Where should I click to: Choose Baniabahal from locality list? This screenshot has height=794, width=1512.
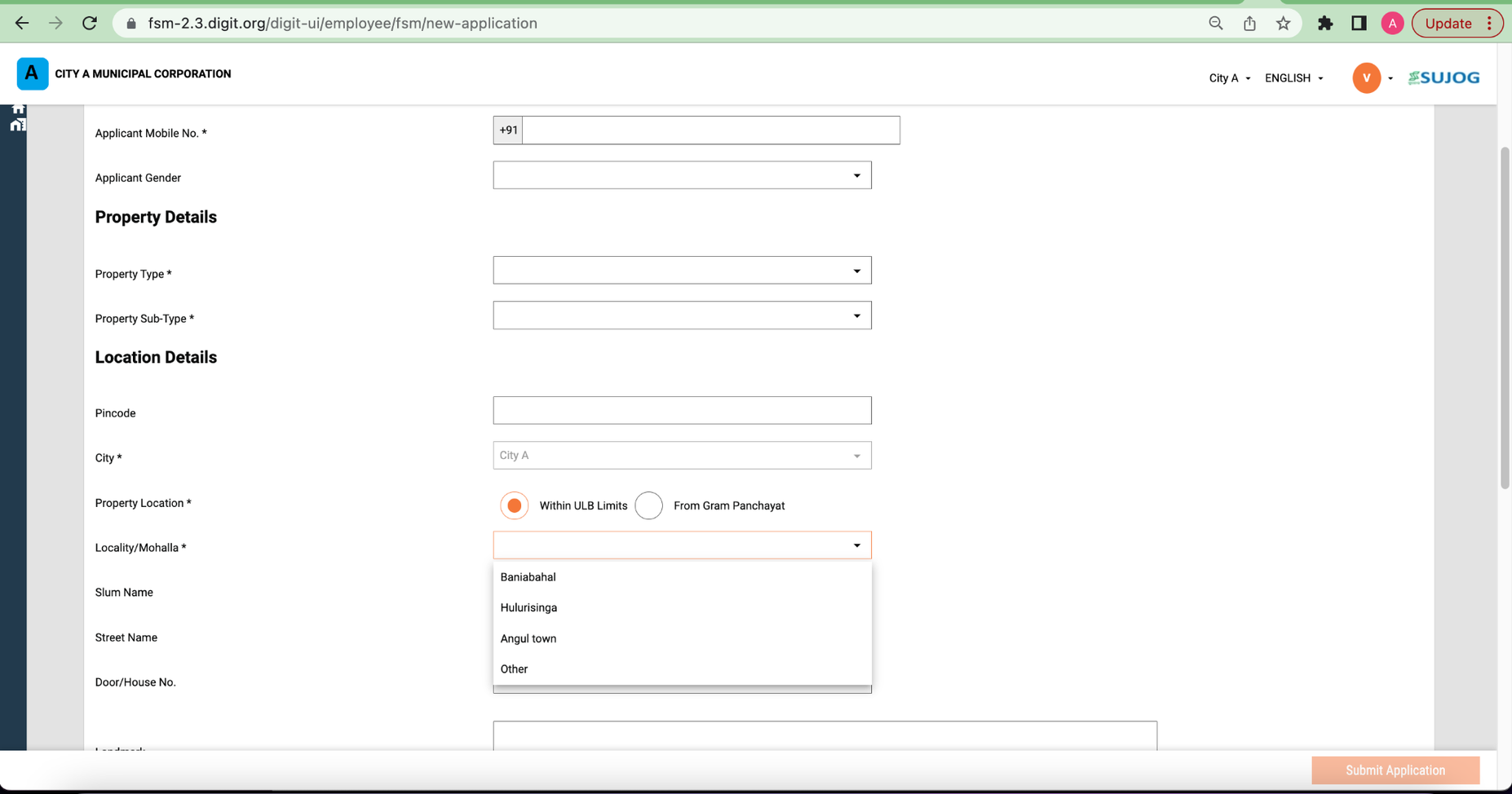tap(528, 577)
